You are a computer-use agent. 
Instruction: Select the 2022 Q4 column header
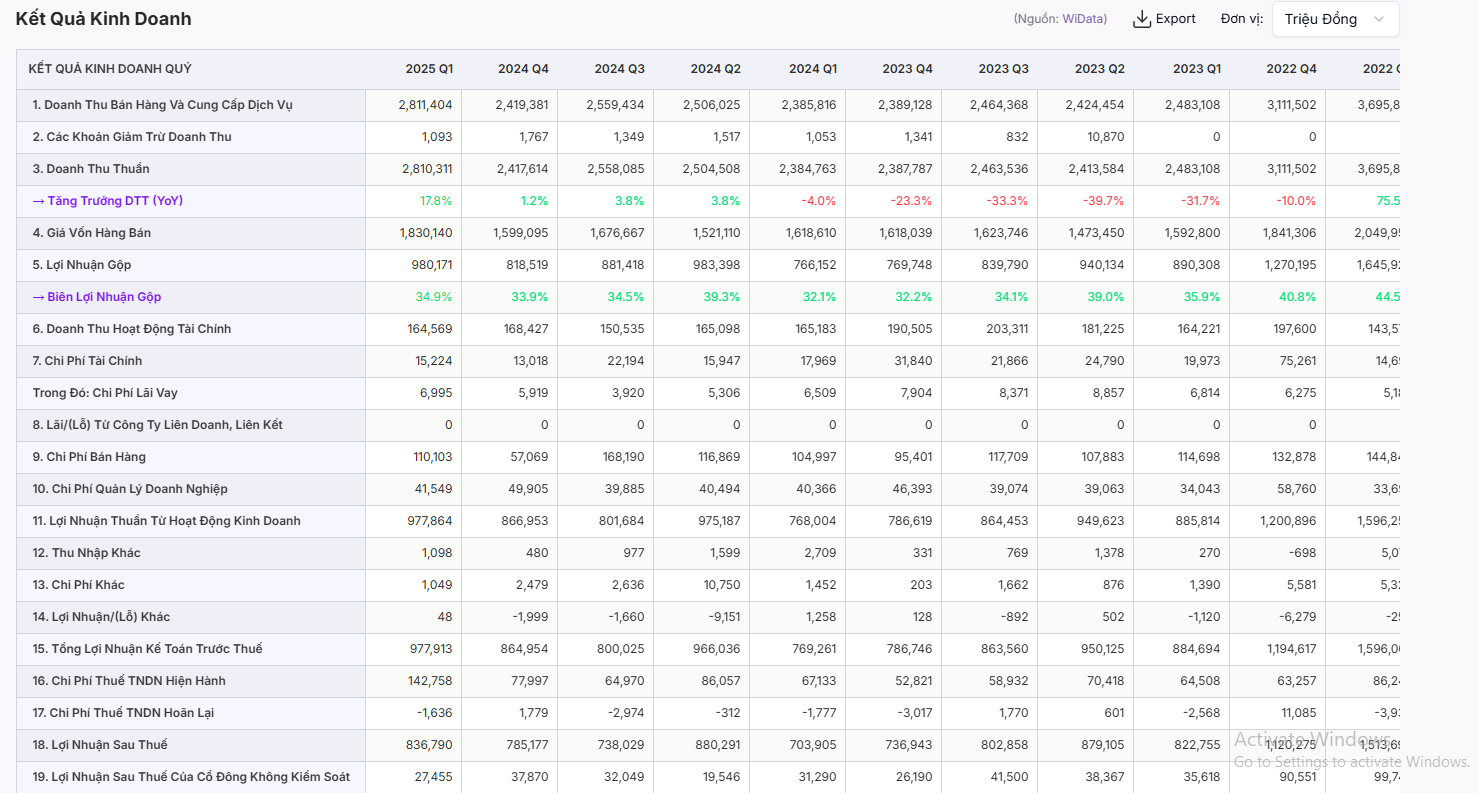[x=1291, y=69]
